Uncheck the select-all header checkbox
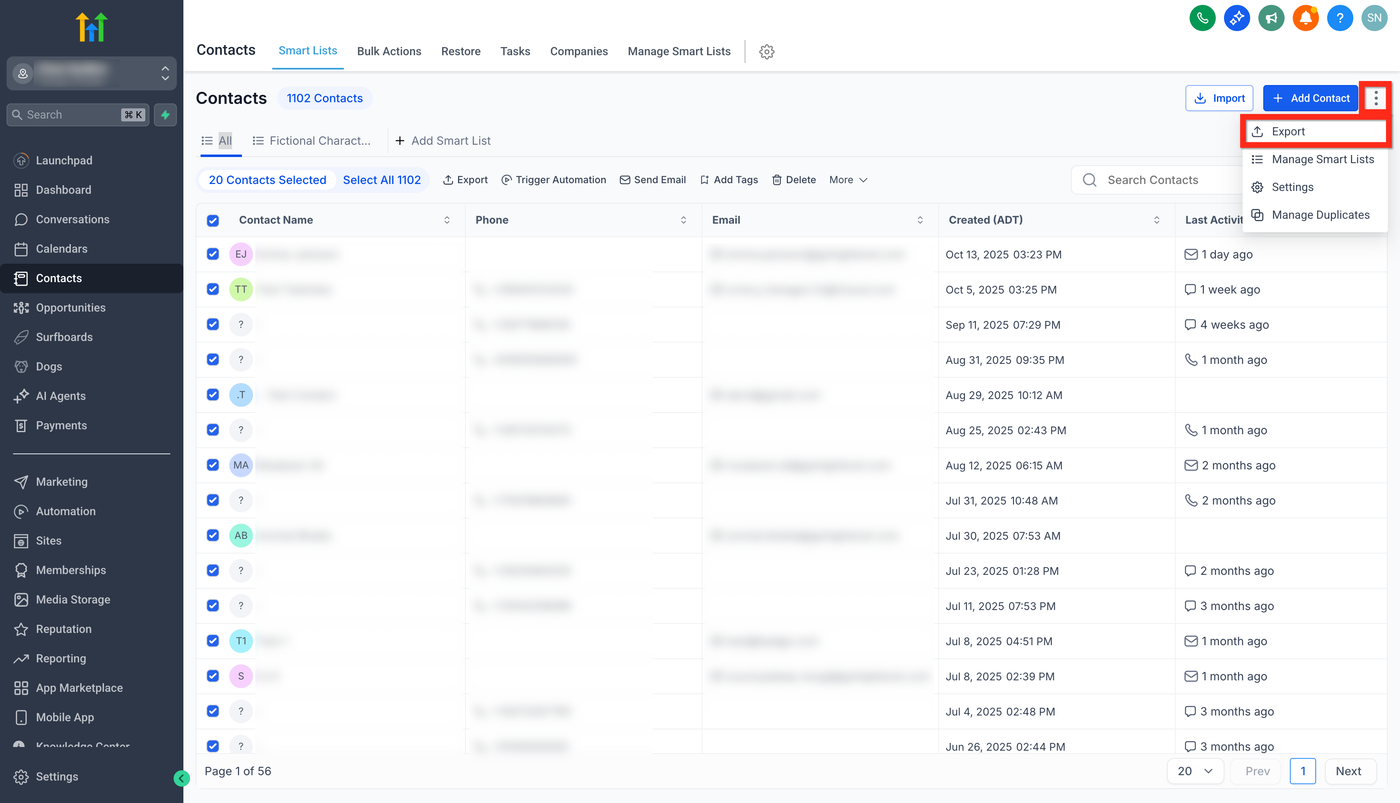 pyautogui.click(x=213, y=220)
